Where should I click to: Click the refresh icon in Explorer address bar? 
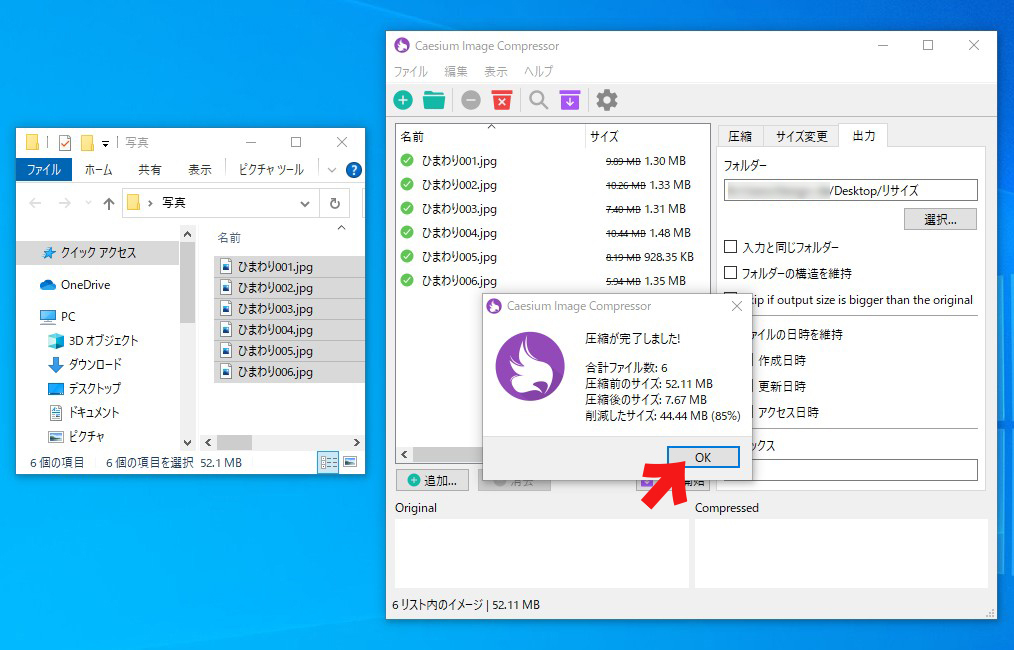click(x=335, y=203)
